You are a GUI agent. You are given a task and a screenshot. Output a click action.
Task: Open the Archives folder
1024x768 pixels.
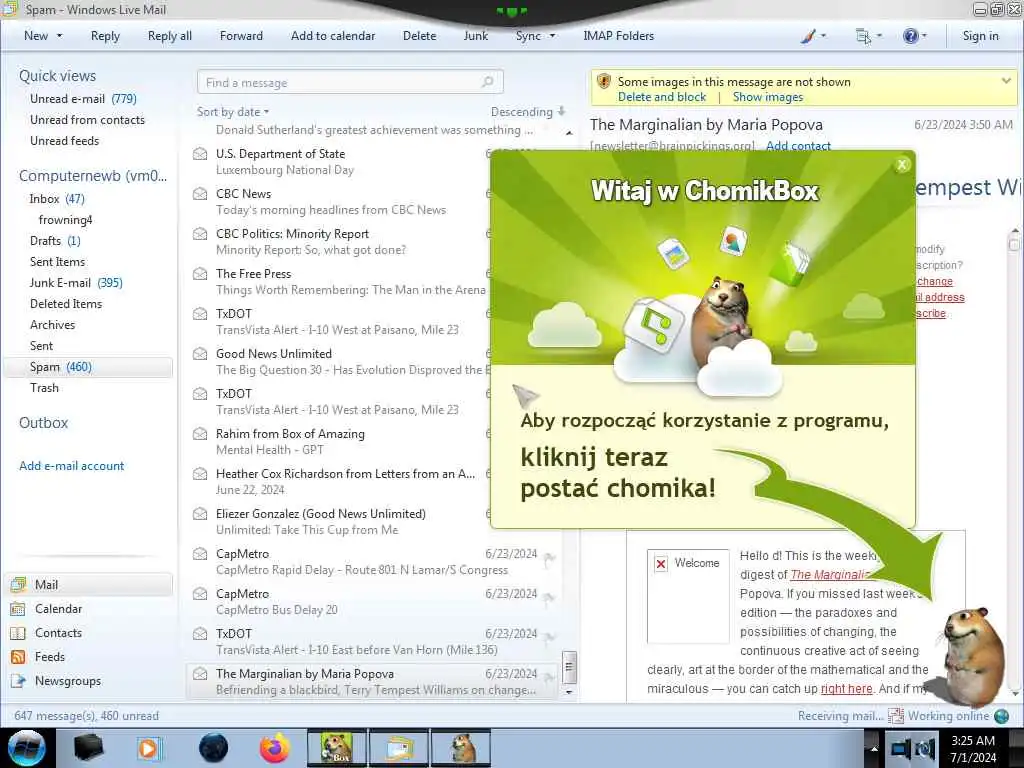click(x=52, y=325)
